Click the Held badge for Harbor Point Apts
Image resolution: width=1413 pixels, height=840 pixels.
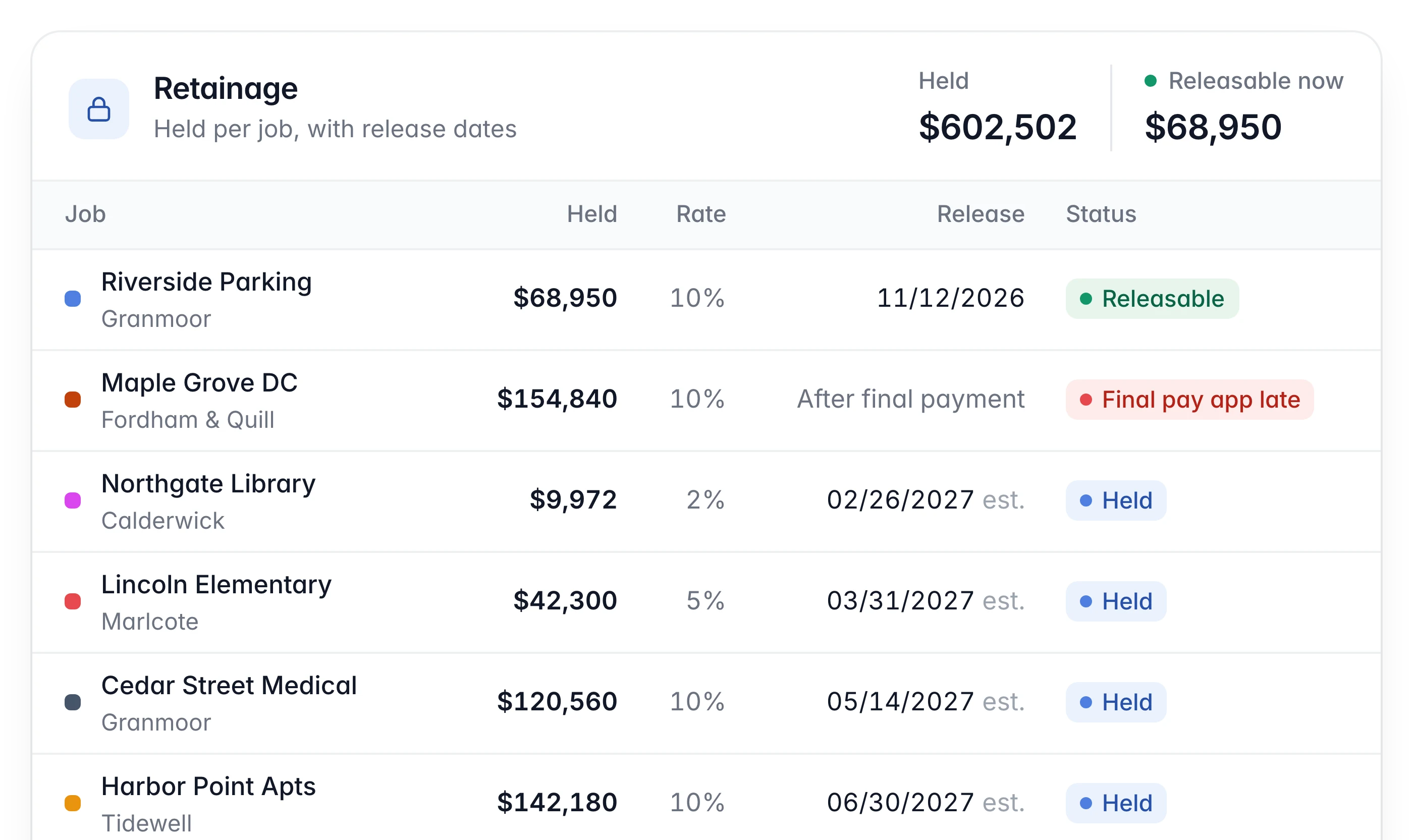point(1116,803)
